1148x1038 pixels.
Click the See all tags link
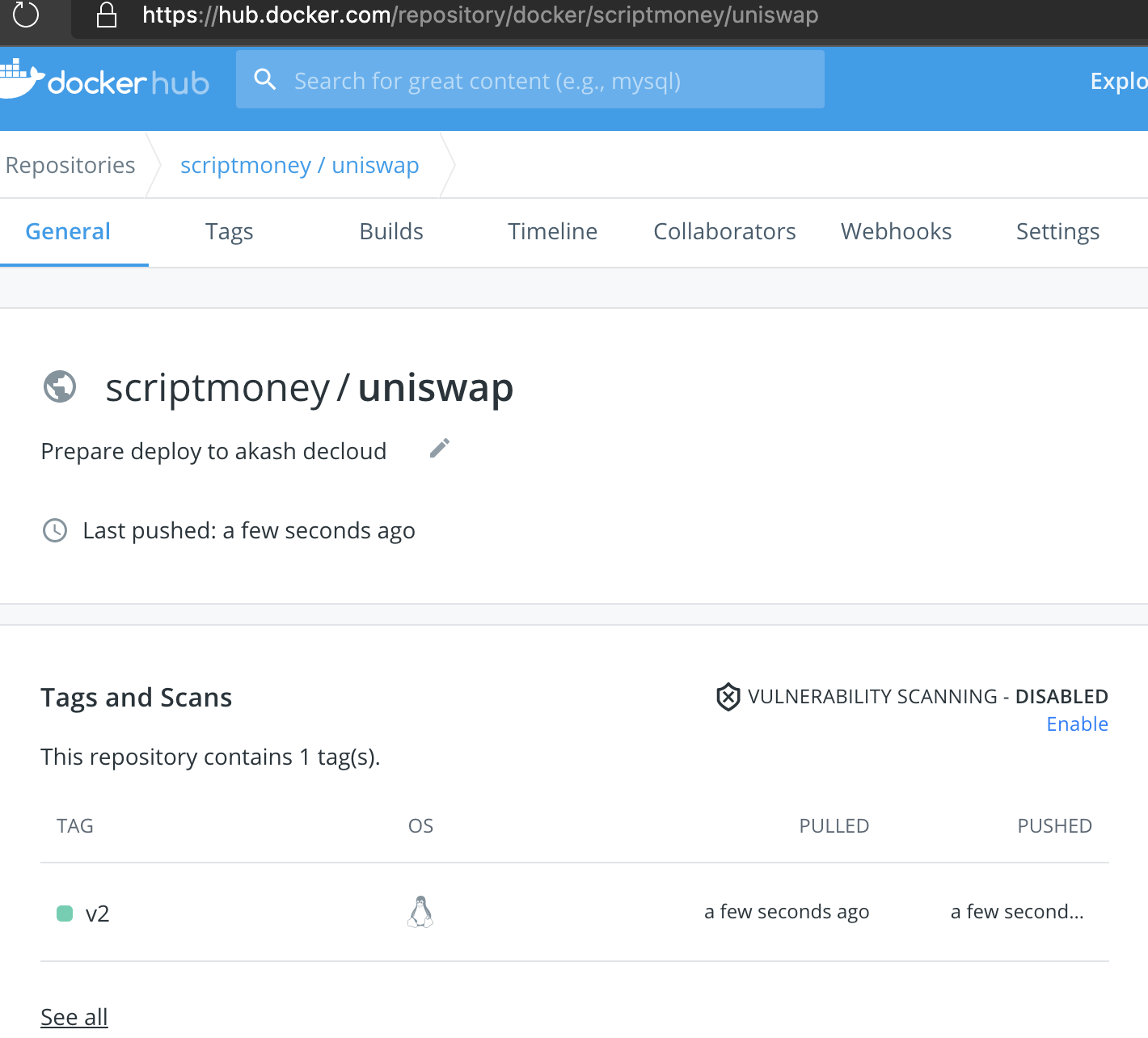point(74,1017)
